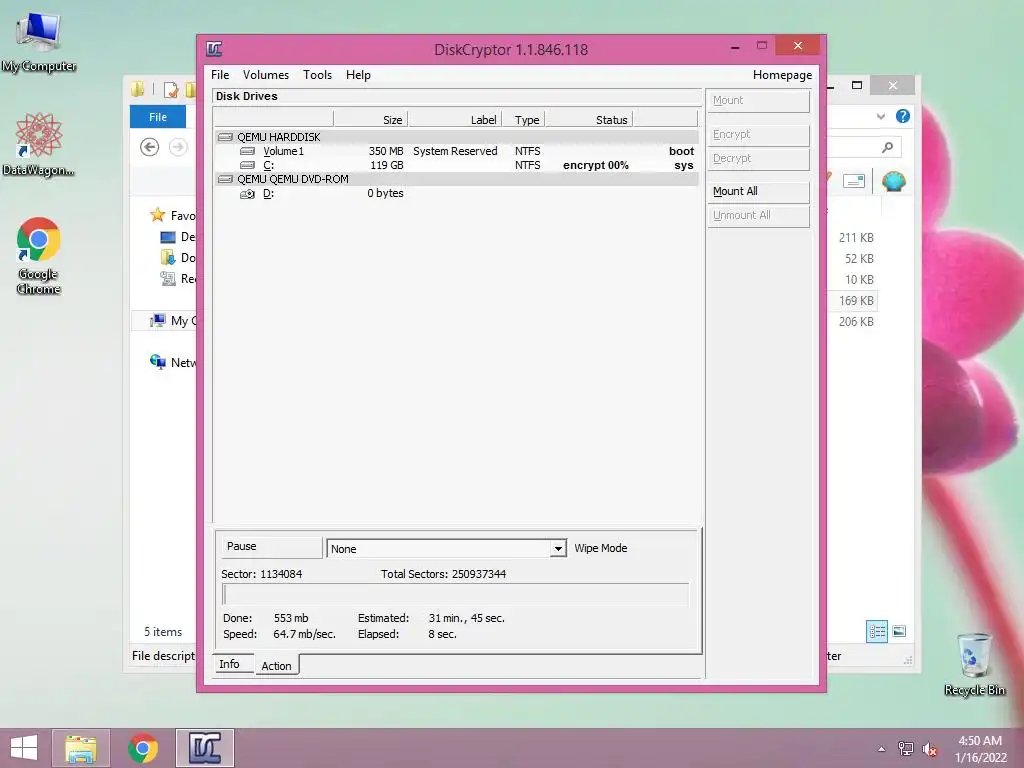1024x768 pixels.
Task: Click the 211 KB file size entry
Action: click(856, 238)
